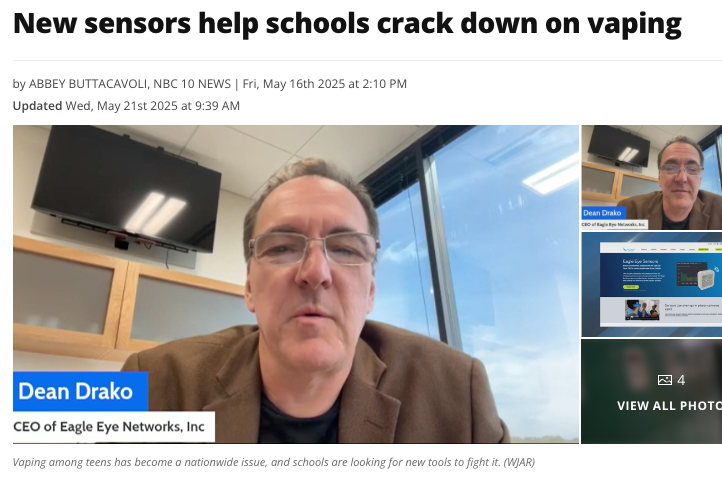Click VIEW ALL PHOTOS text
Image resolution: width=722 pixels, height=477 pixels.
click(670, 406)
